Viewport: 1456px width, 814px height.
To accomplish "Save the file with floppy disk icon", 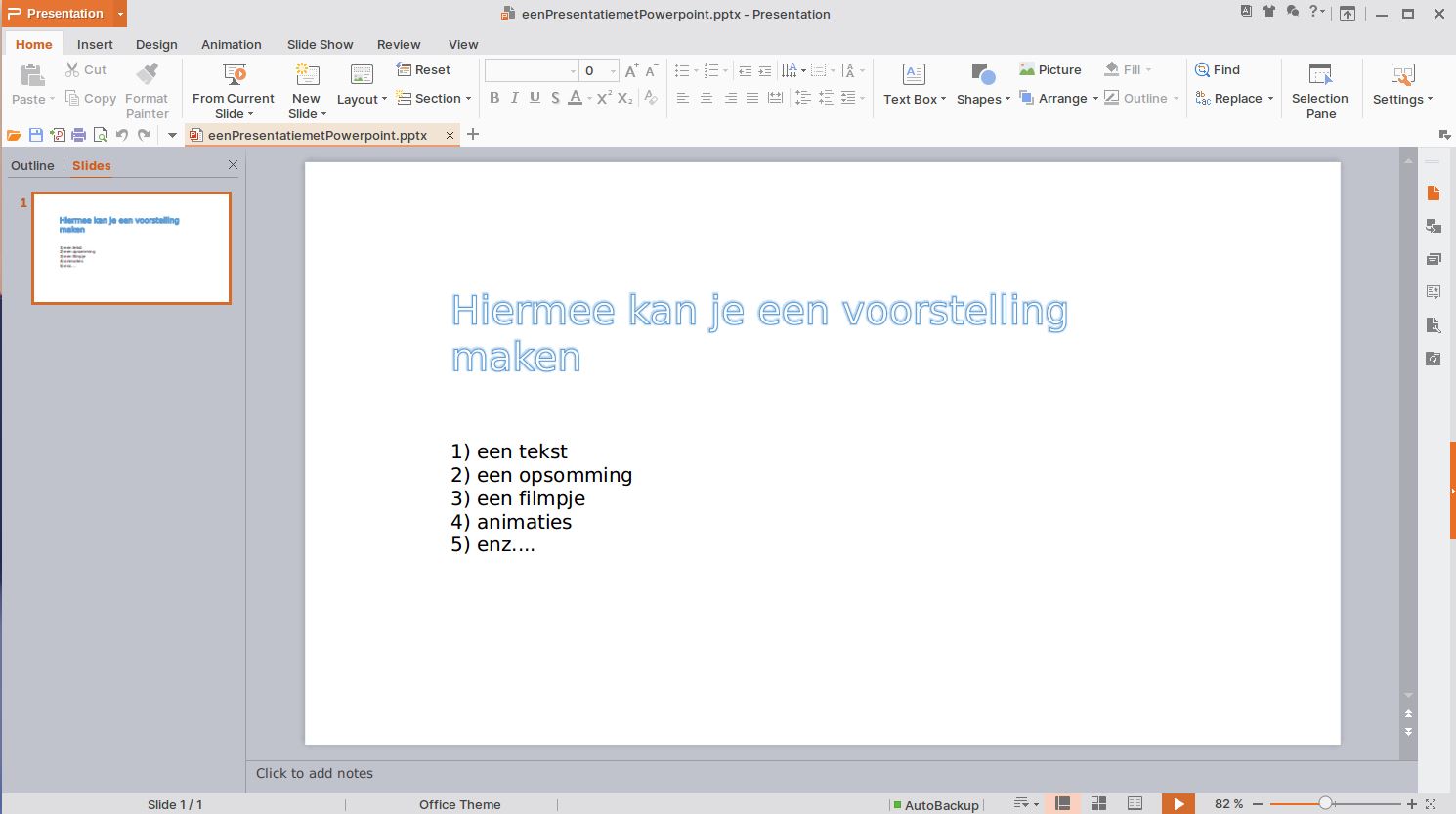I will tap(36, 135).
